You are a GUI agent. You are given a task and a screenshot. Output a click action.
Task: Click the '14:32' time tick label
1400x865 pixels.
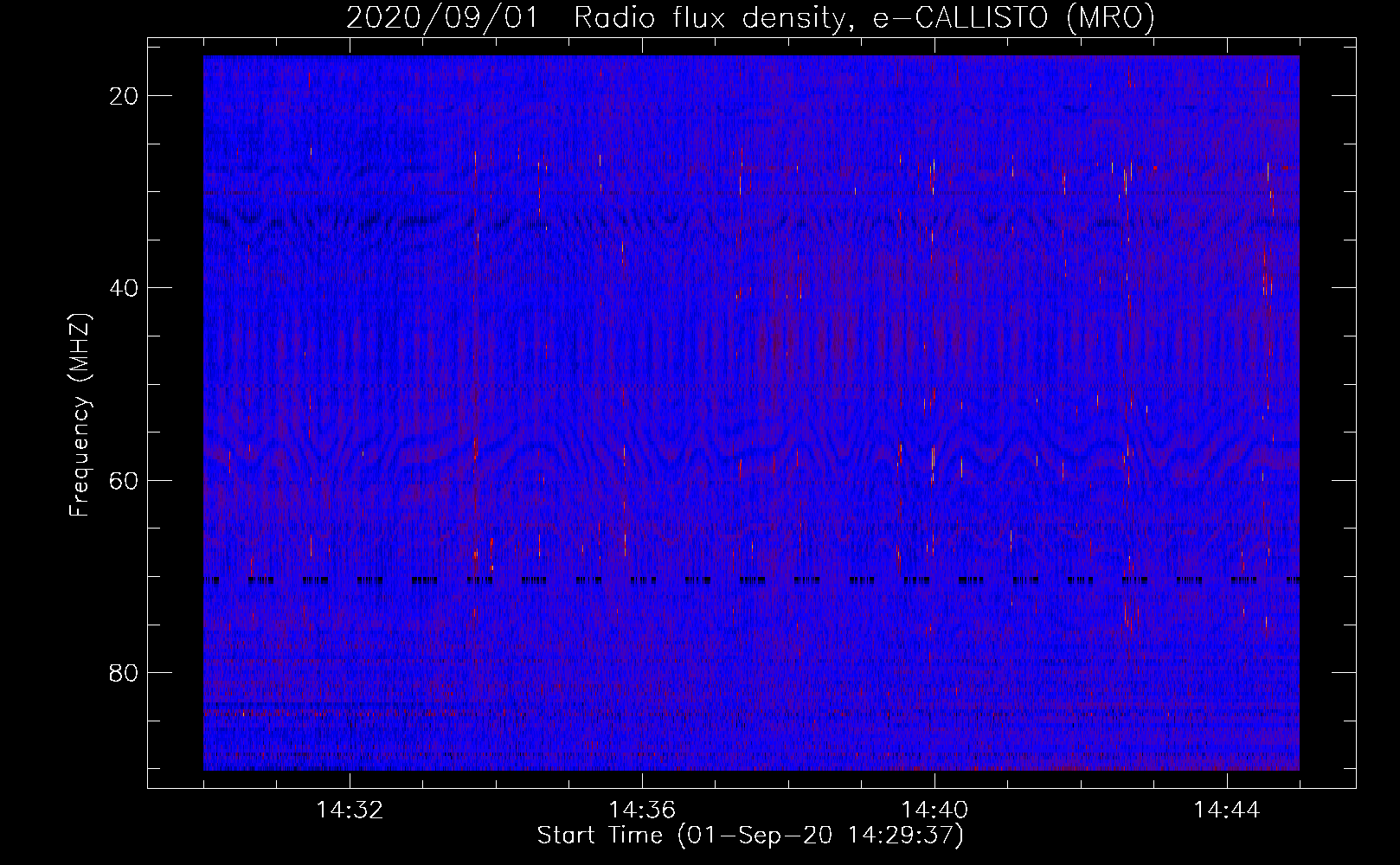coord(350,811)
